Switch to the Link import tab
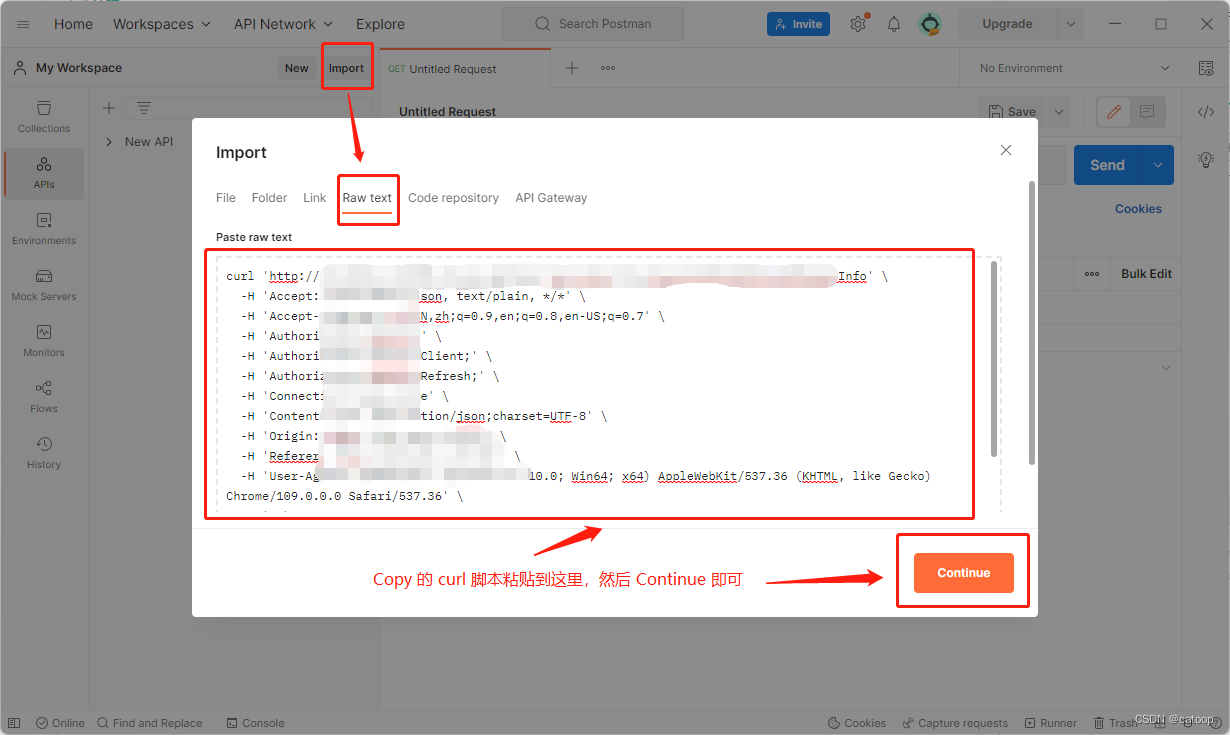 (314, 197)
